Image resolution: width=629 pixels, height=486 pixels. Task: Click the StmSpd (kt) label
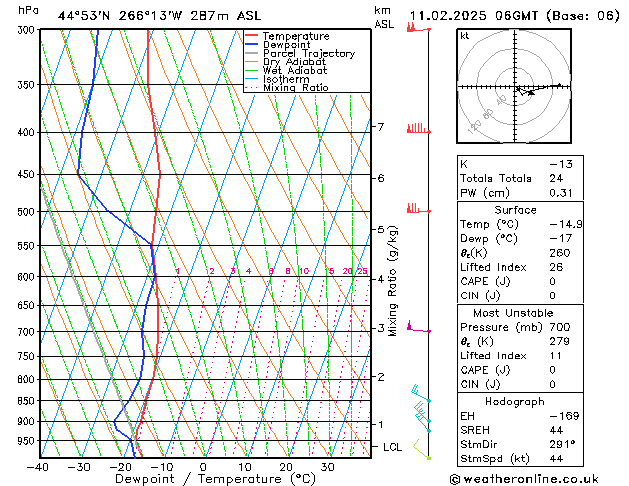[x=495, y=459]
